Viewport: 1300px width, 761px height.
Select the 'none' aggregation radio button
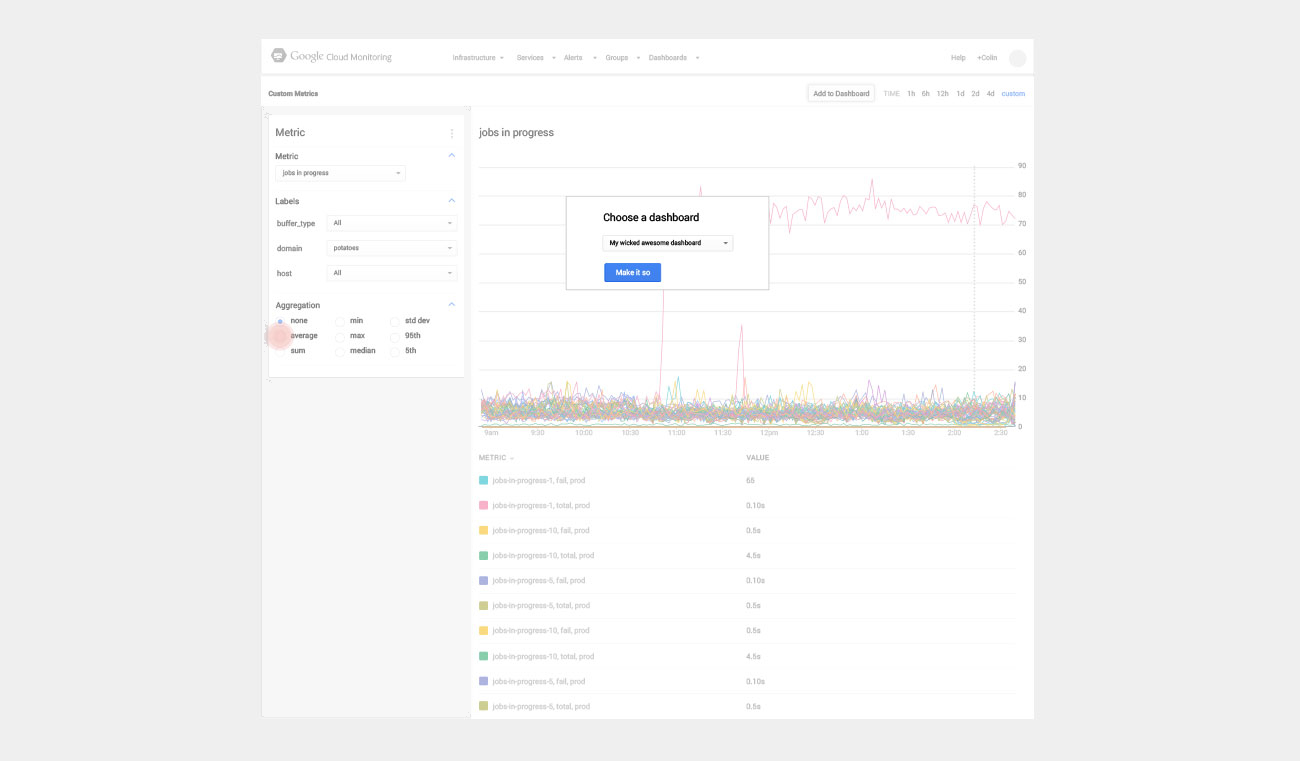click(280, 321)
